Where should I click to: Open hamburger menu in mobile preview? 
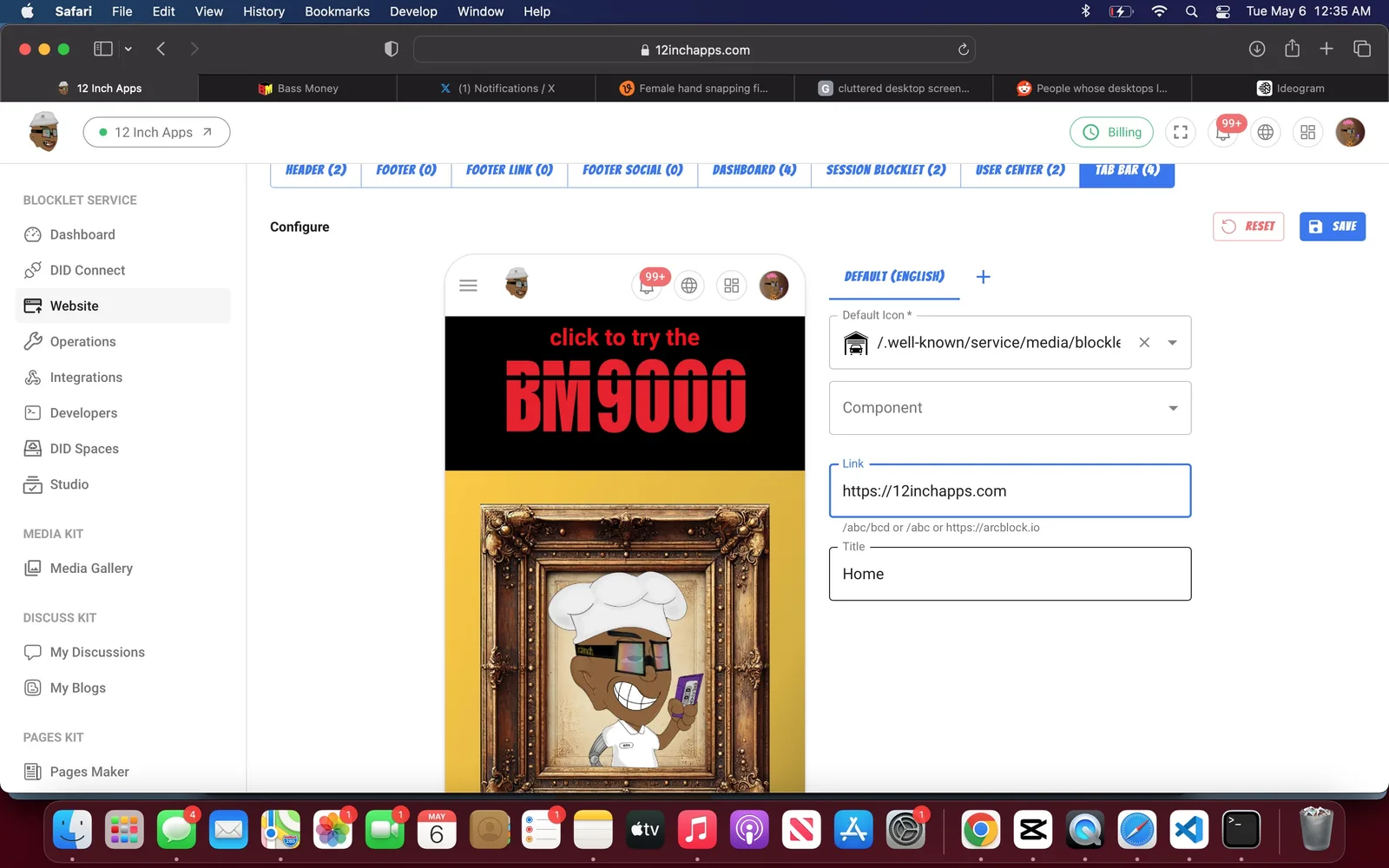point(468,285)
